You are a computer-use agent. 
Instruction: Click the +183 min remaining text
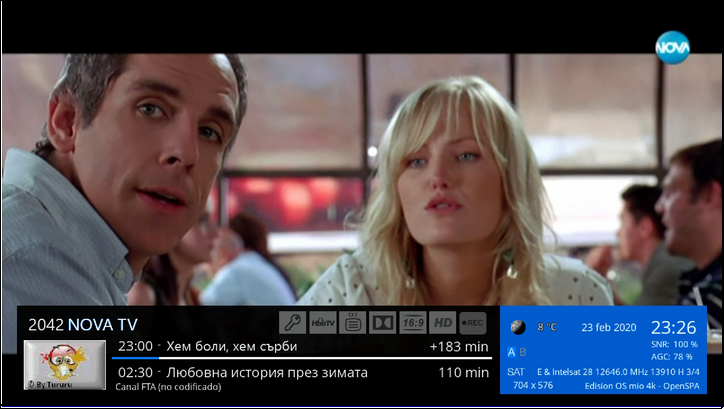pyautogui.click(x=459, y=346)
